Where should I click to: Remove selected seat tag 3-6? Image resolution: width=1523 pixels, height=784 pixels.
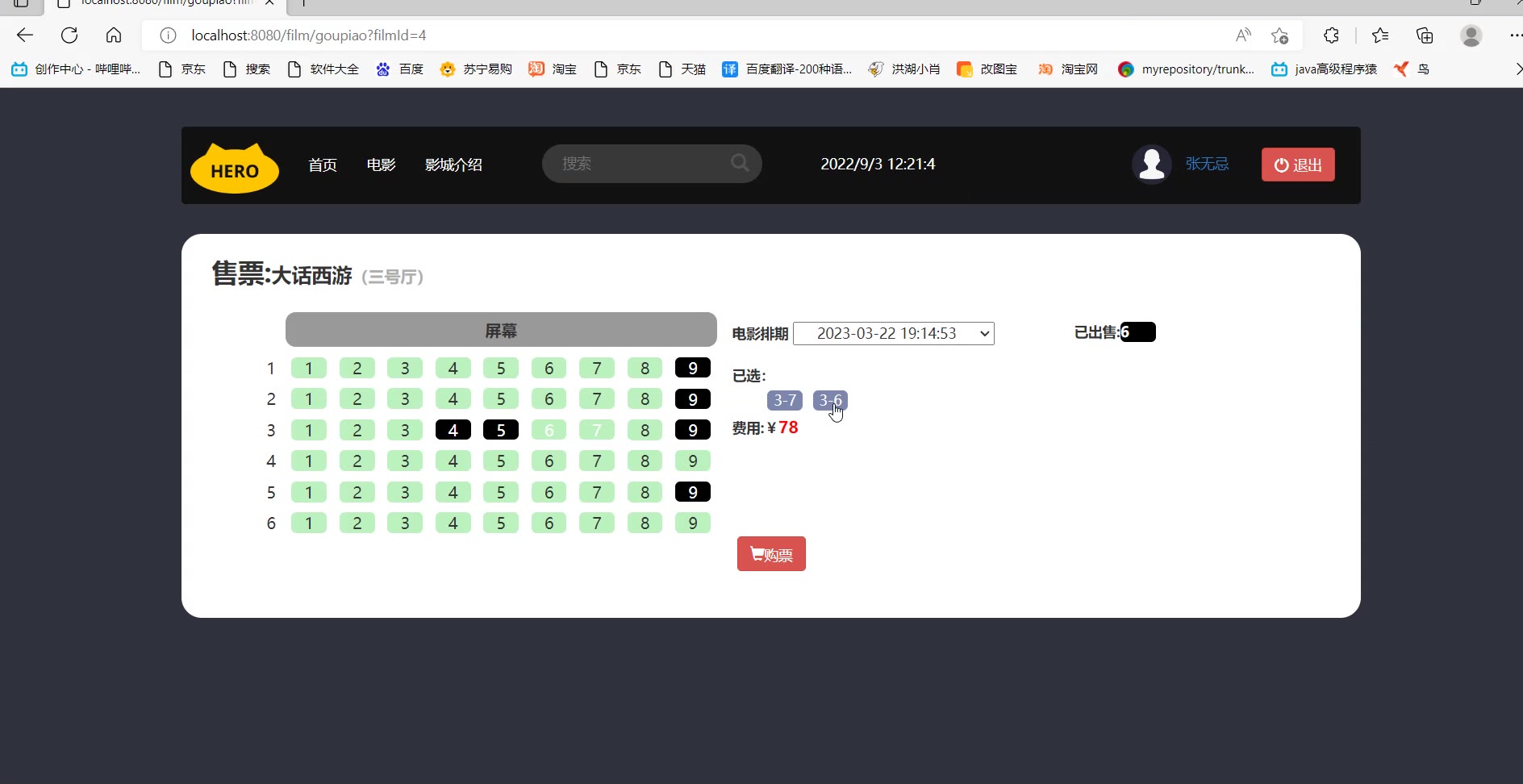[x=830, y=400]
